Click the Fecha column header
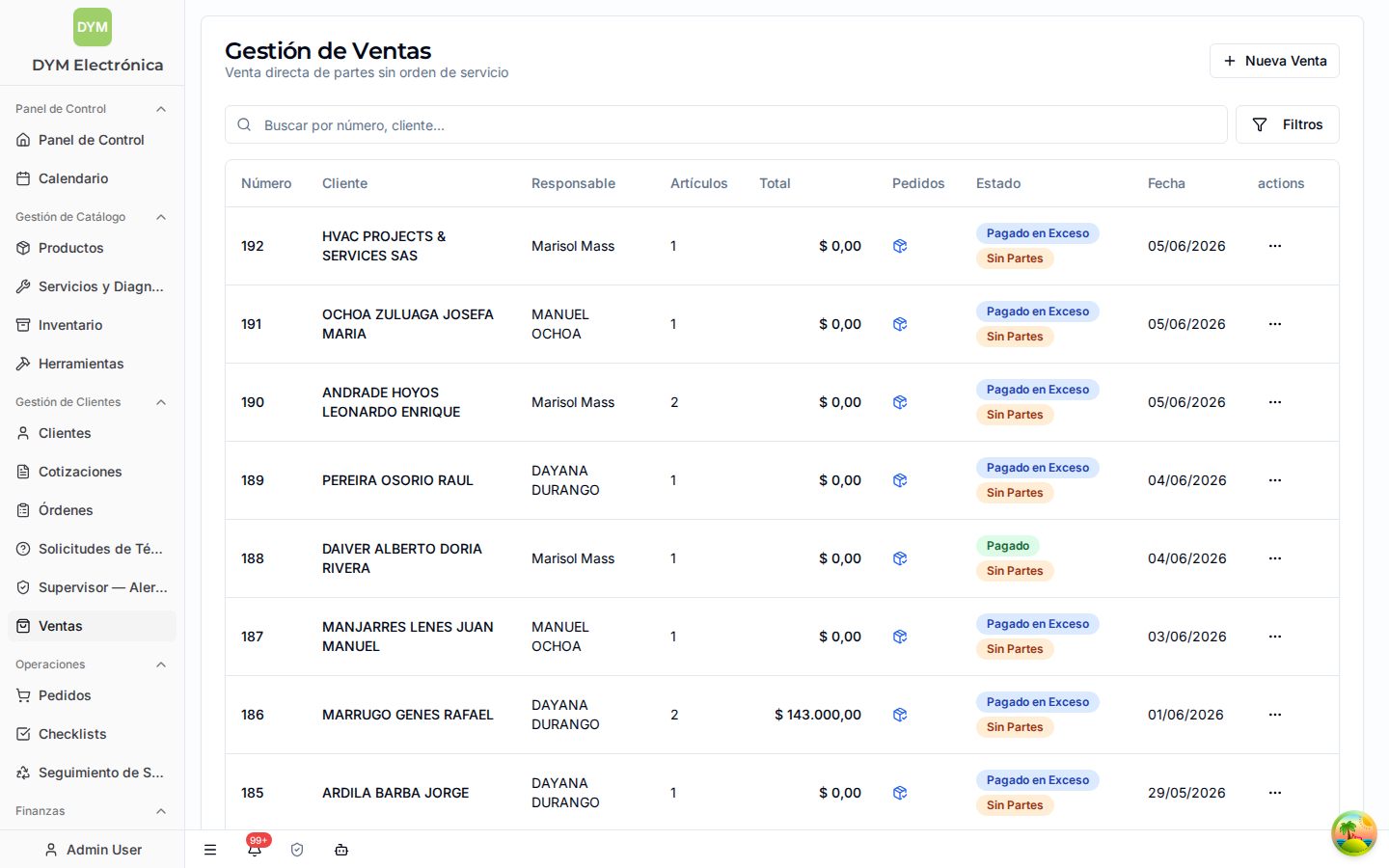1389x868 pixels. click(1166, 183)
